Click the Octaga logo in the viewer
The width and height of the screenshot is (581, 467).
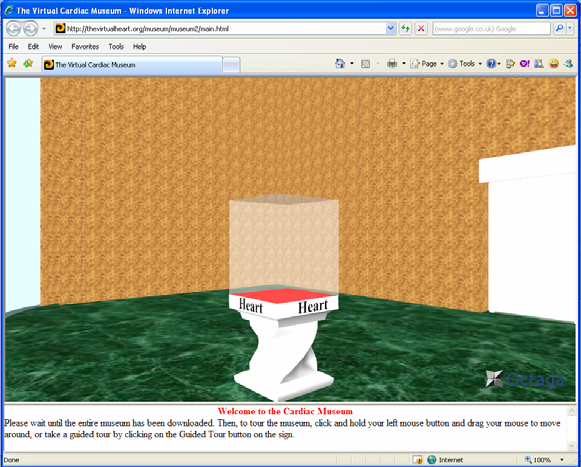[525, 379]
